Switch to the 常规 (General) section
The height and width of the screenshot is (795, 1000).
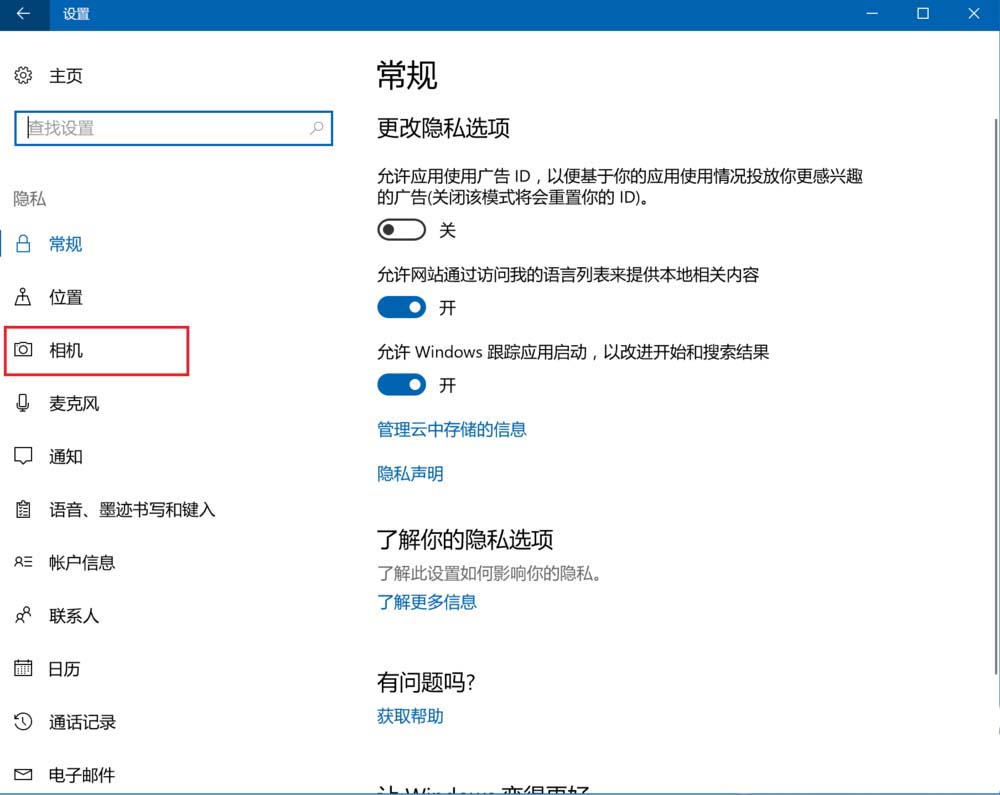pos(66,243)
